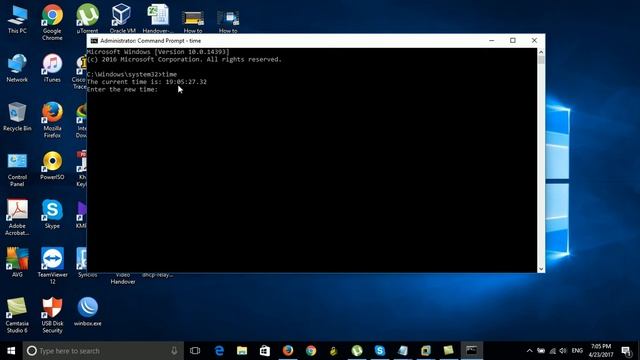Click the 'The current time is' output line

tap(147, 82)
